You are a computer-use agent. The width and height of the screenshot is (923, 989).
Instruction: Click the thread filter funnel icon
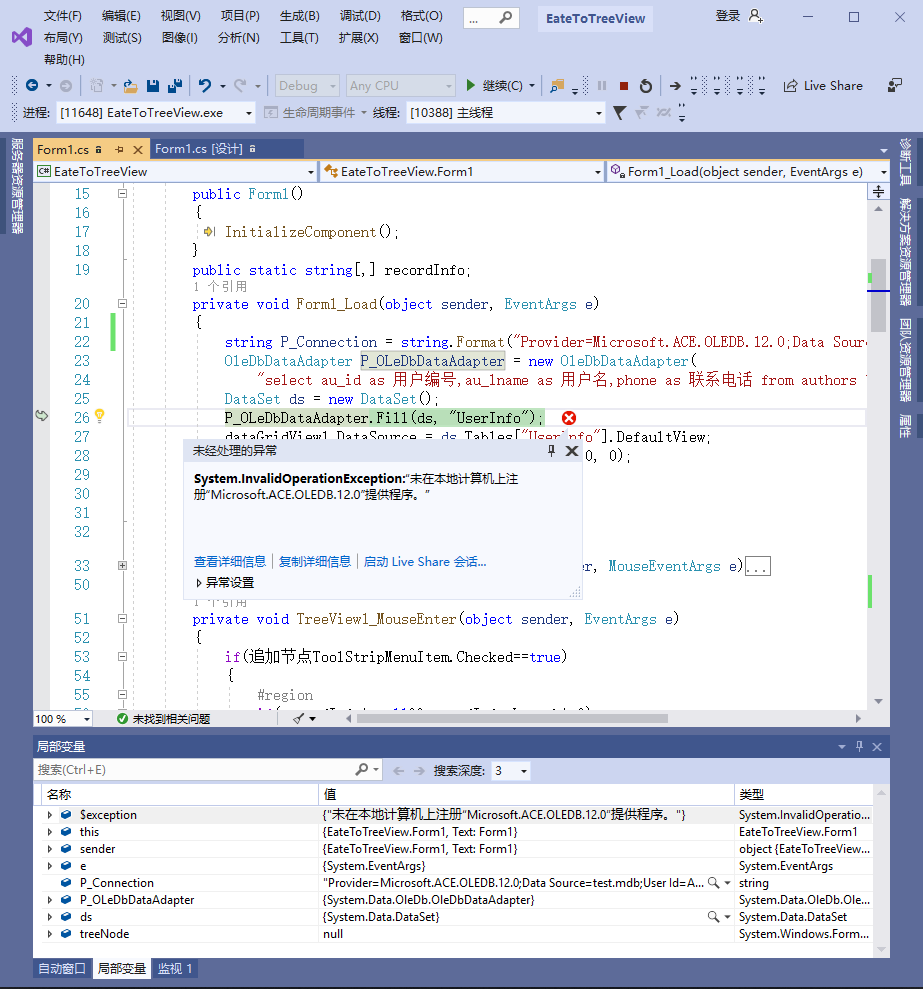click(x=620, y=113)
